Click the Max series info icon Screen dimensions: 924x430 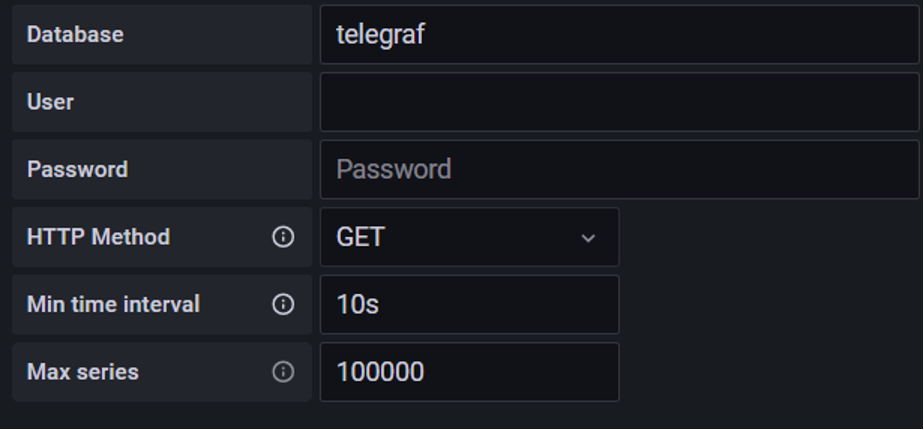(x=283, y=372)
